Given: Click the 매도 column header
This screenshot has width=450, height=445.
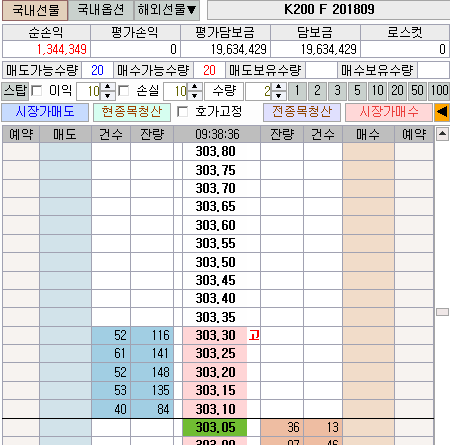Looking at the screenshot, I should click(65, 134).
